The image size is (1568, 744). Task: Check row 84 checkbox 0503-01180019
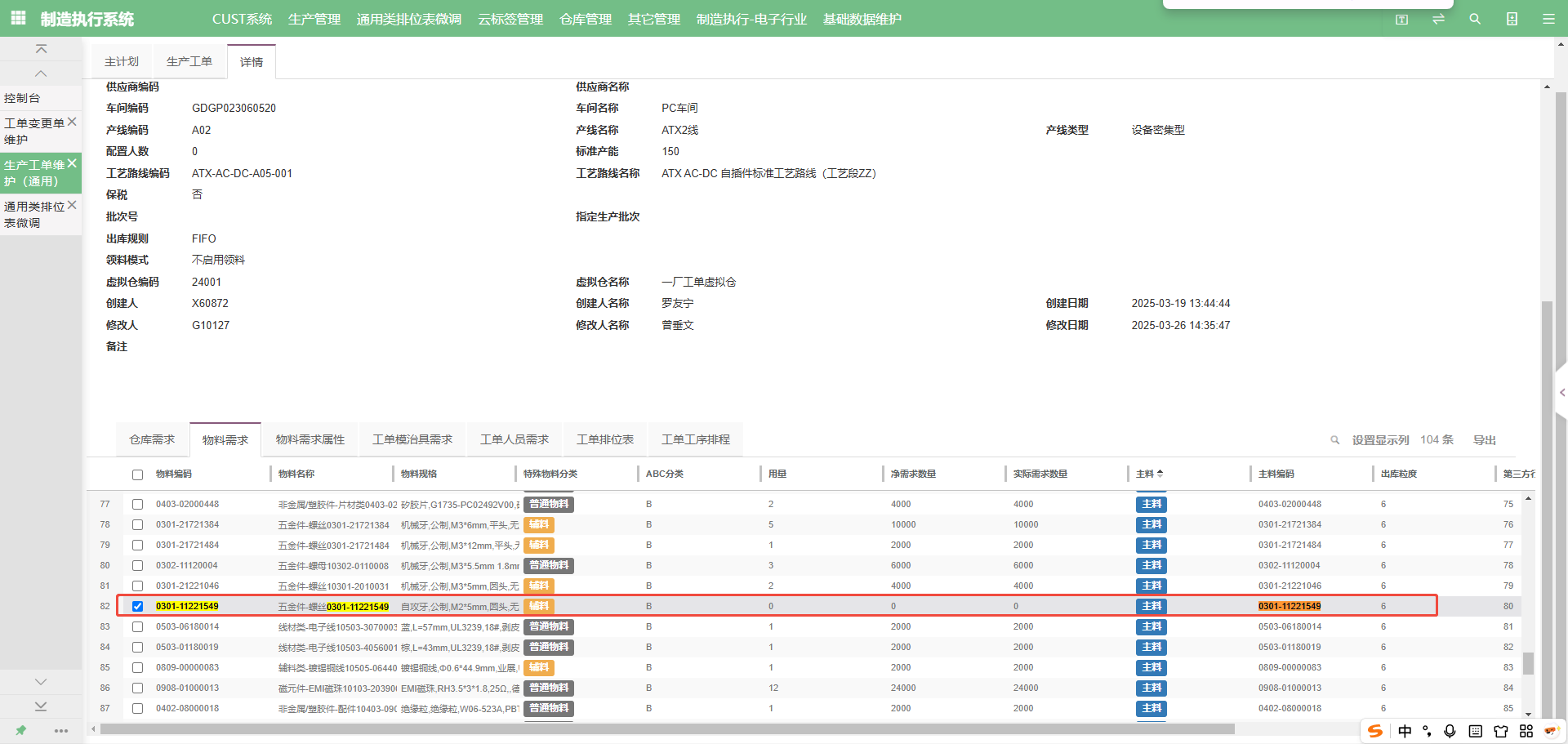point(137,648)
